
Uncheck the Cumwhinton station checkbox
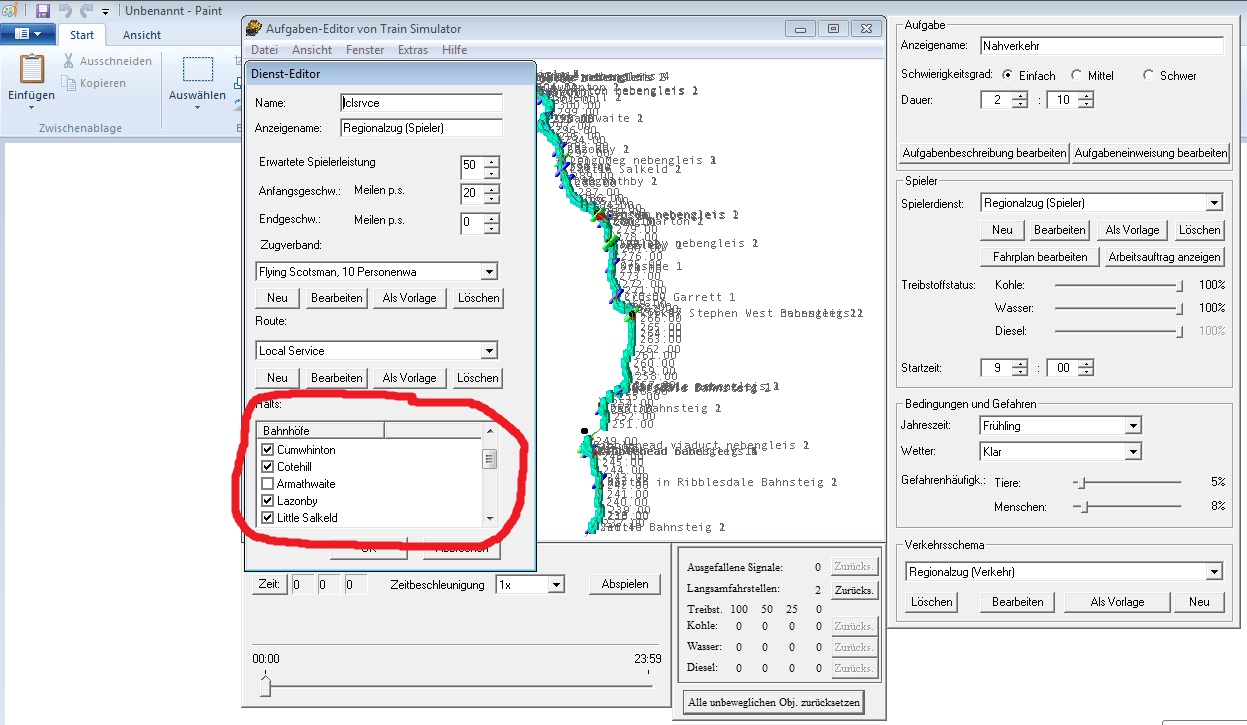(x=267, y=450)
